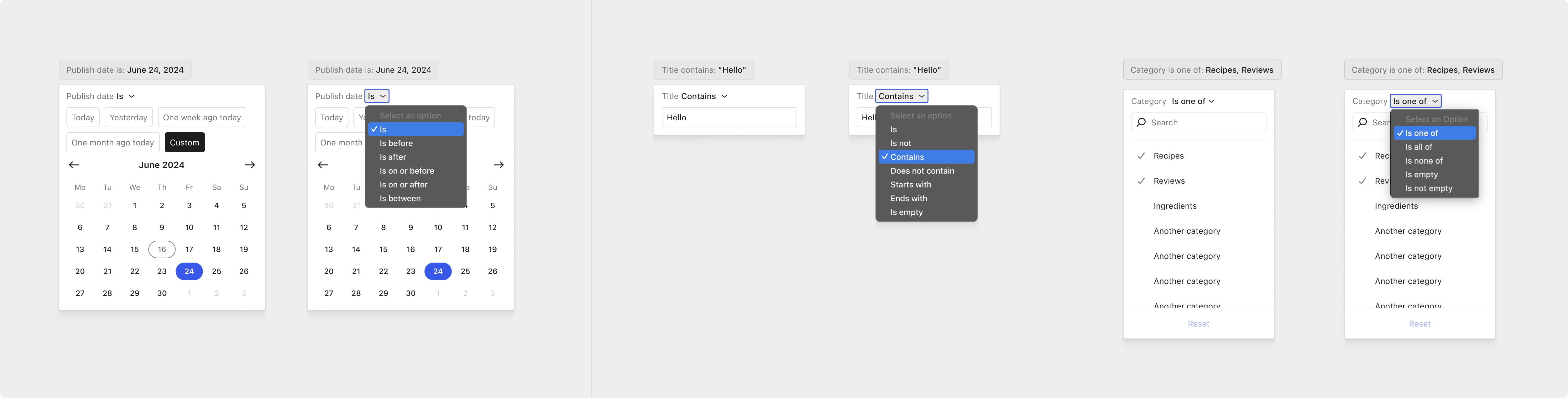Click next month arrow in first calendar

(249, 165)
